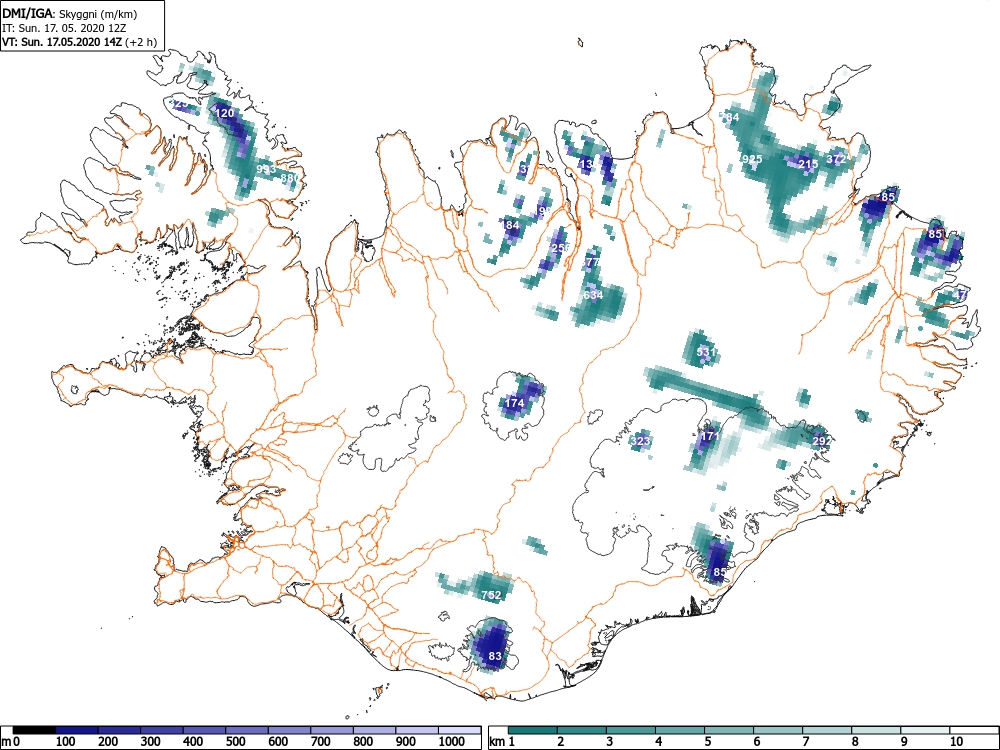Image resolution: width=1000 pixels, height=750 pixels.
Task: Select the 900–1000 m lightest lavender swatch
Action: pyautogui.click(x=418, y=730)
